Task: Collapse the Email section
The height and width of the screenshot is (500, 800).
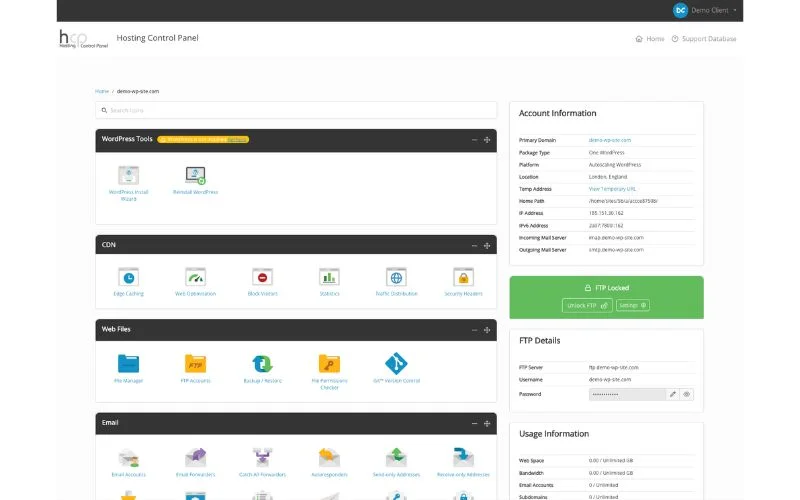Action: (x=474, y=423)
